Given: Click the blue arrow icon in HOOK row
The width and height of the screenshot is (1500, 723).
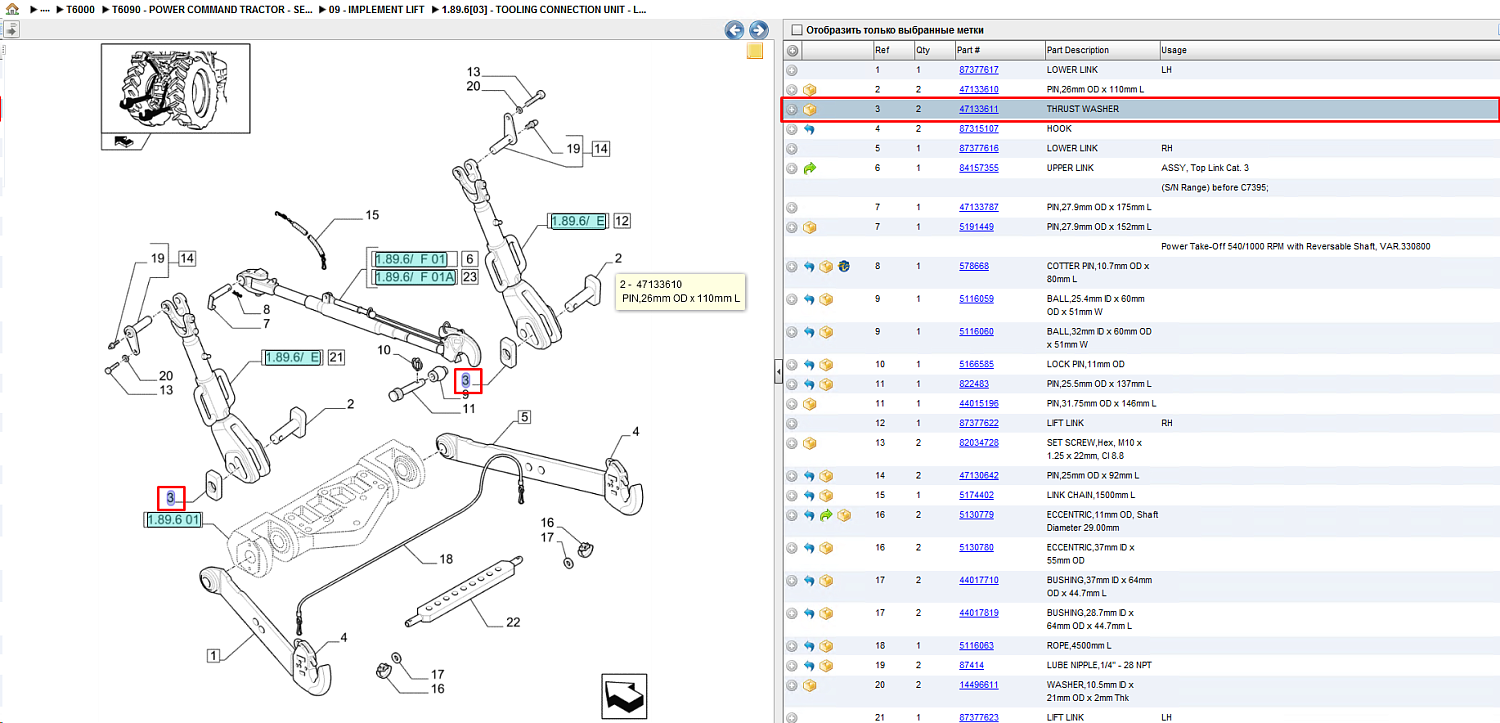Looking at the screenshot, I should tap(810, 129).
